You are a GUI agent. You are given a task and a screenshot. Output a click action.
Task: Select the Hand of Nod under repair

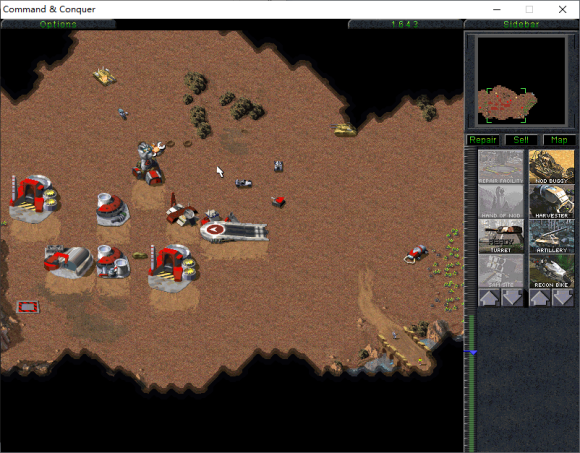148,164
